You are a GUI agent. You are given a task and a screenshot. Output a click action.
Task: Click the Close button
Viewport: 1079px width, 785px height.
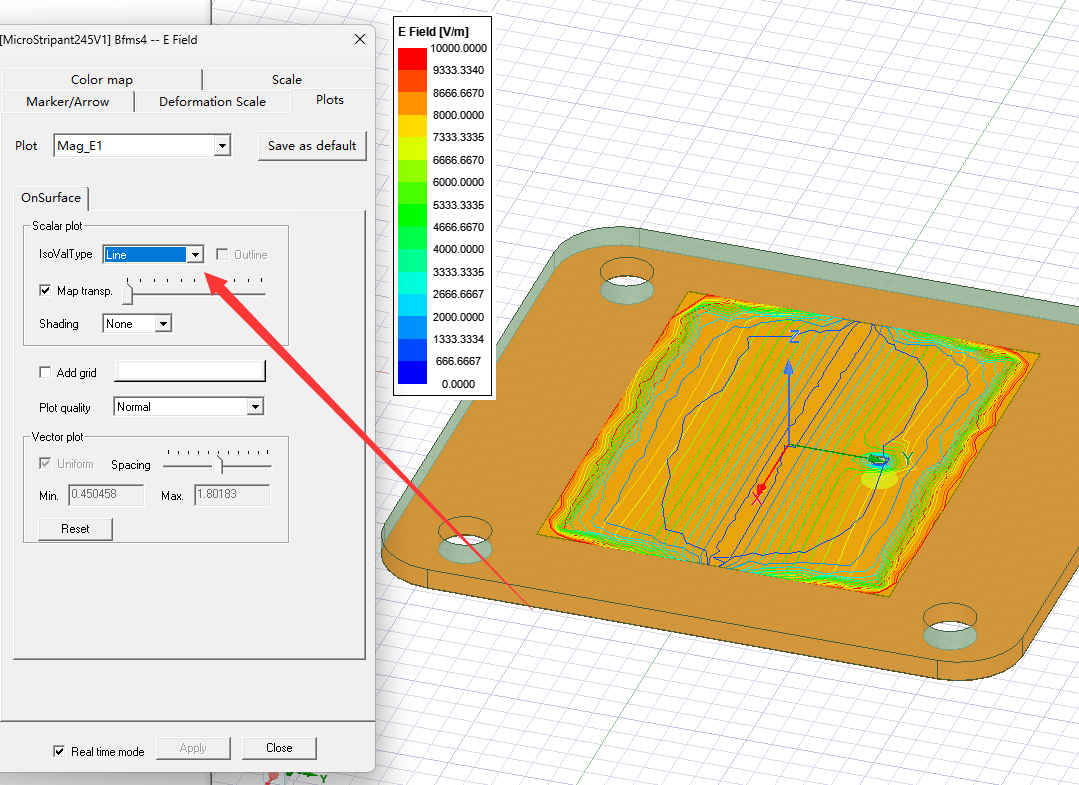click(279, 748)
